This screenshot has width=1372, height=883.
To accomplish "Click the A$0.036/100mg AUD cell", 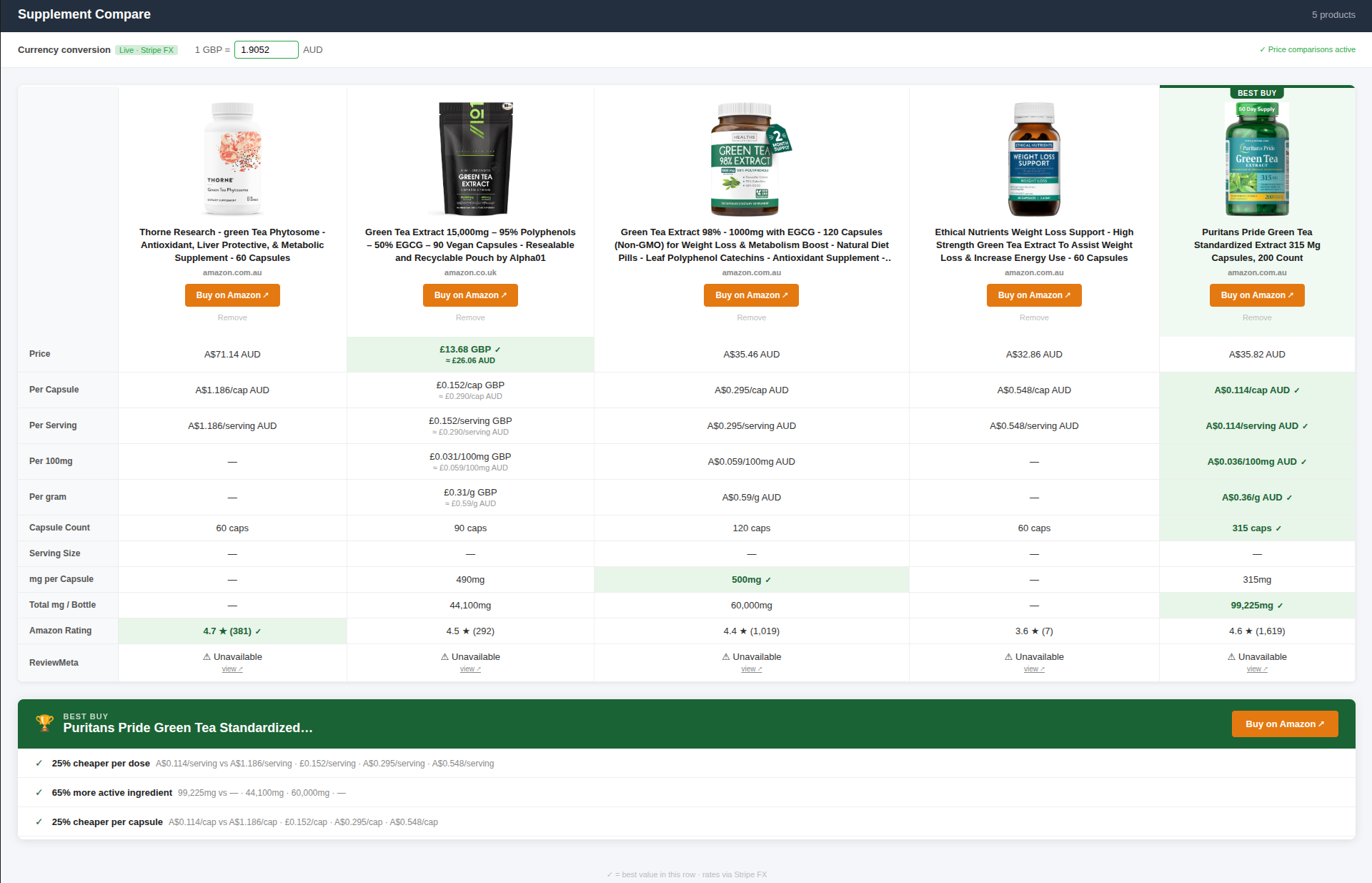I will [1257, 462].
